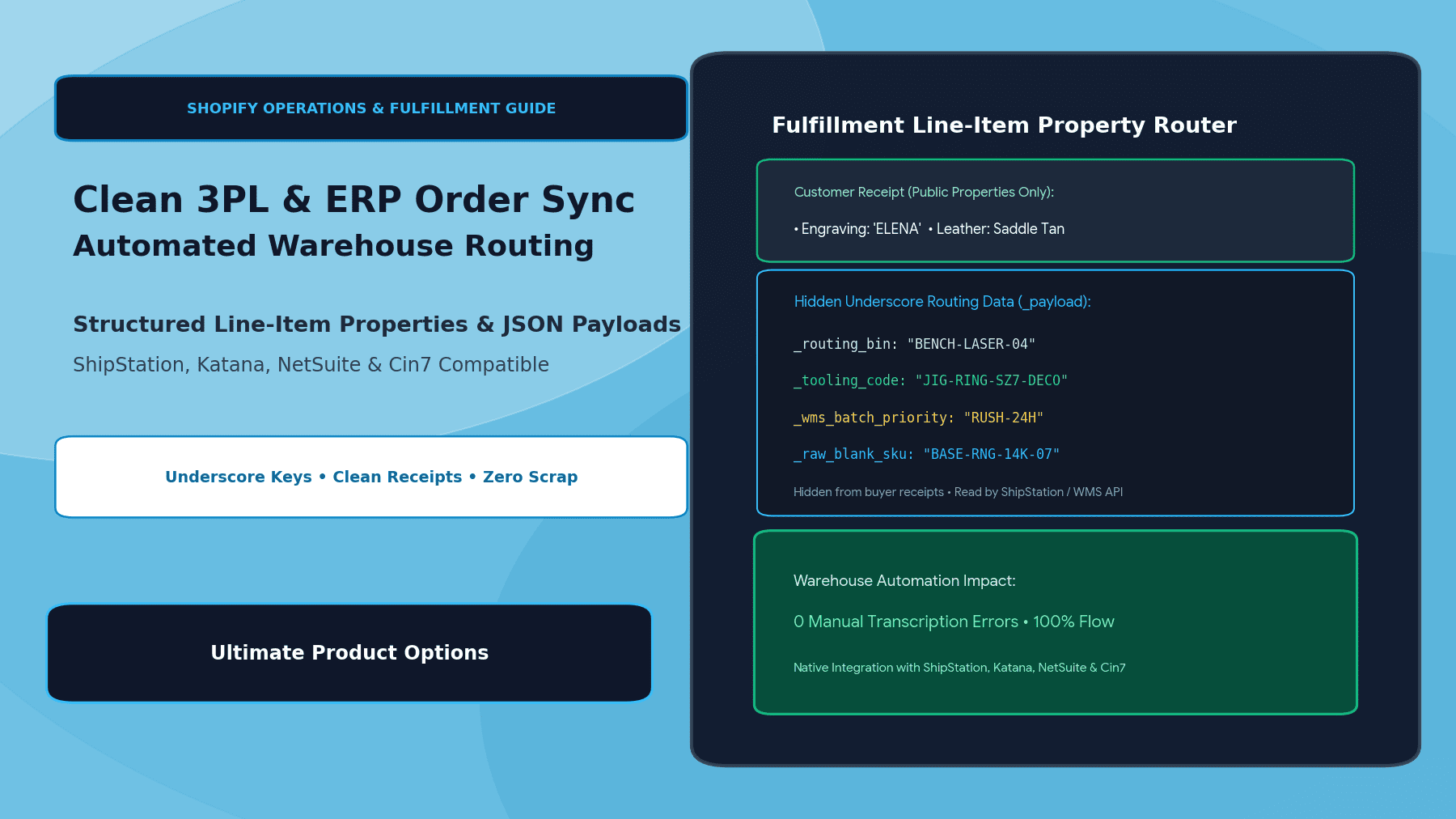Select the _raw_blank_sku "BASE-RNG-14K-07" line
The width and height of the screenshot is (1456, 819).
point(926,454)
